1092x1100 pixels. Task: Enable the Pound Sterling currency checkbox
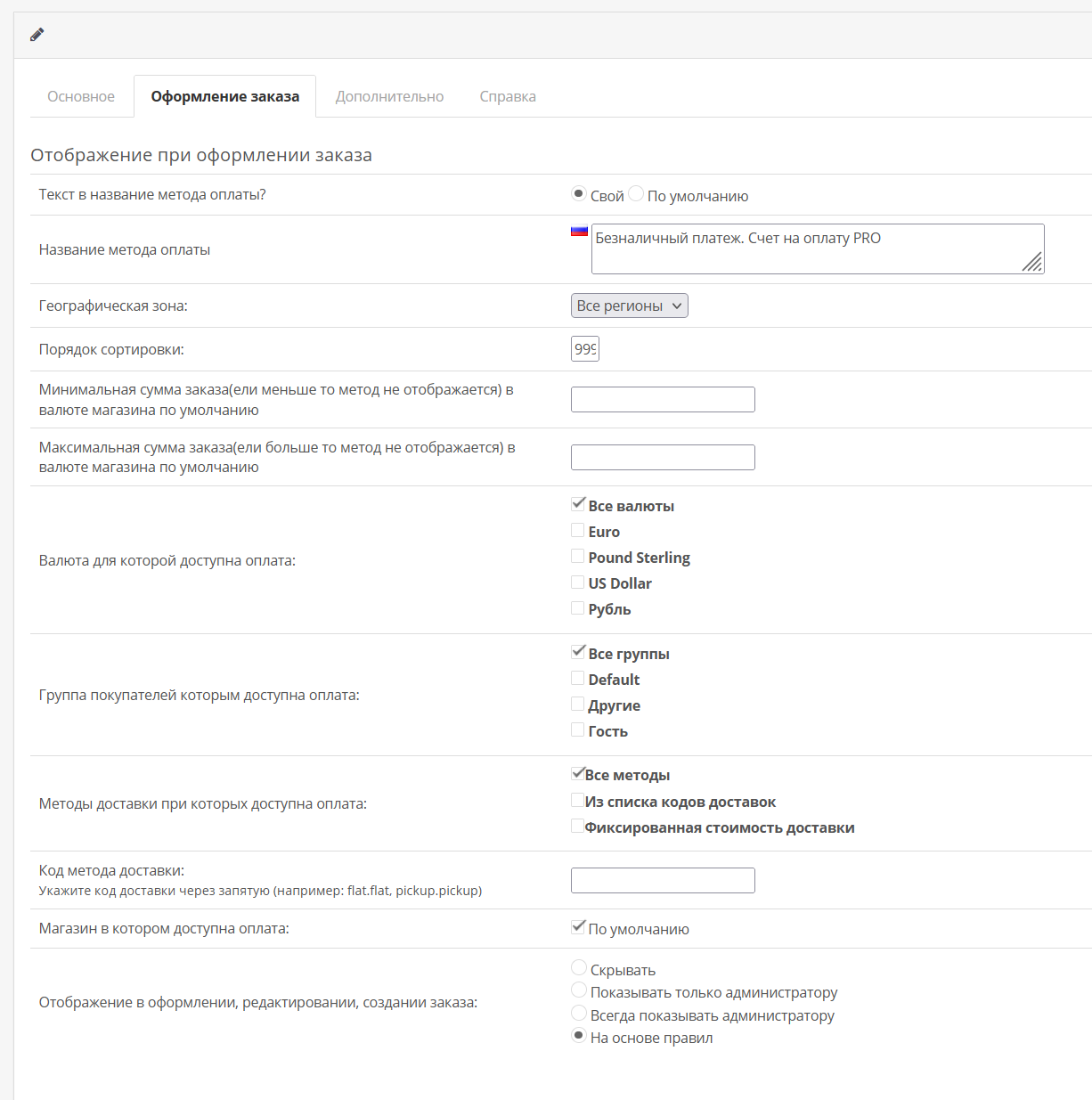578,556
